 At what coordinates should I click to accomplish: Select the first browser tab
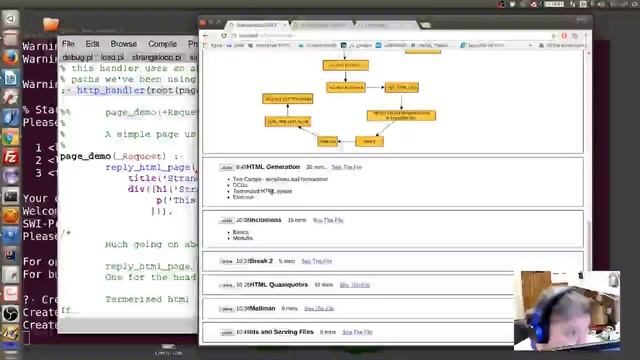(257, 25)
